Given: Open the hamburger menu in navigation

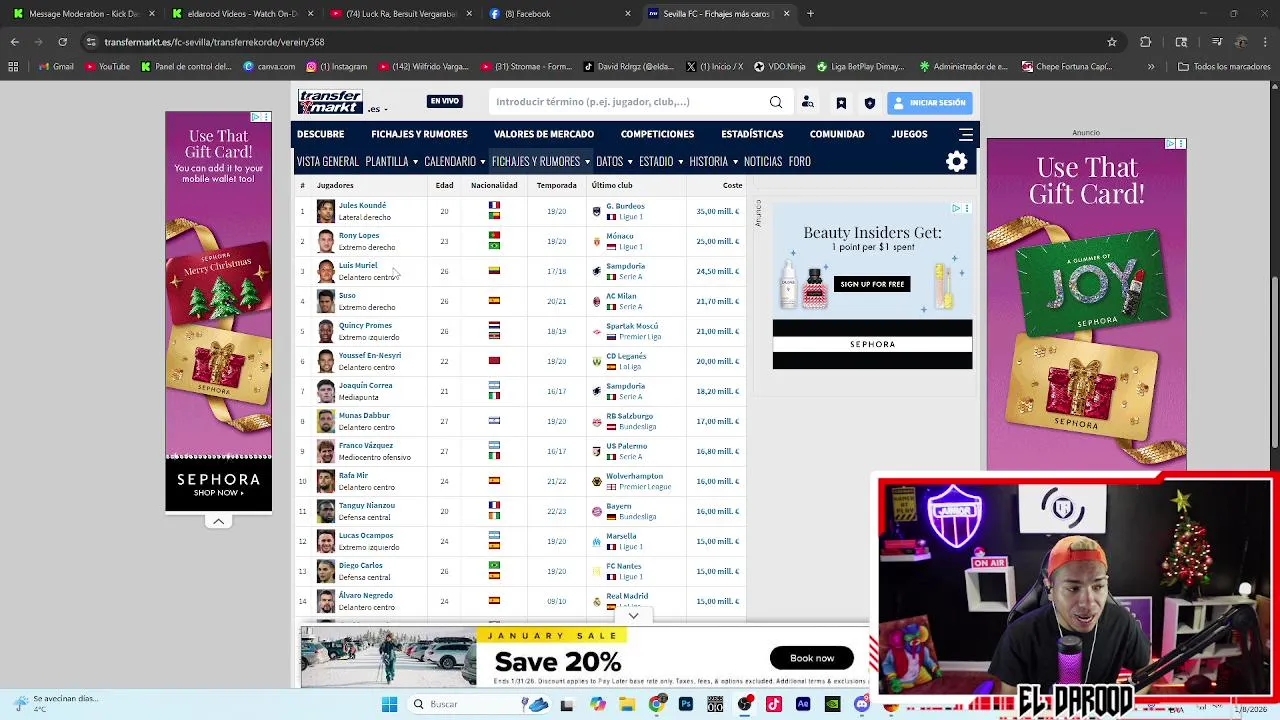Looking at the screenshot, I should (966, 134).
